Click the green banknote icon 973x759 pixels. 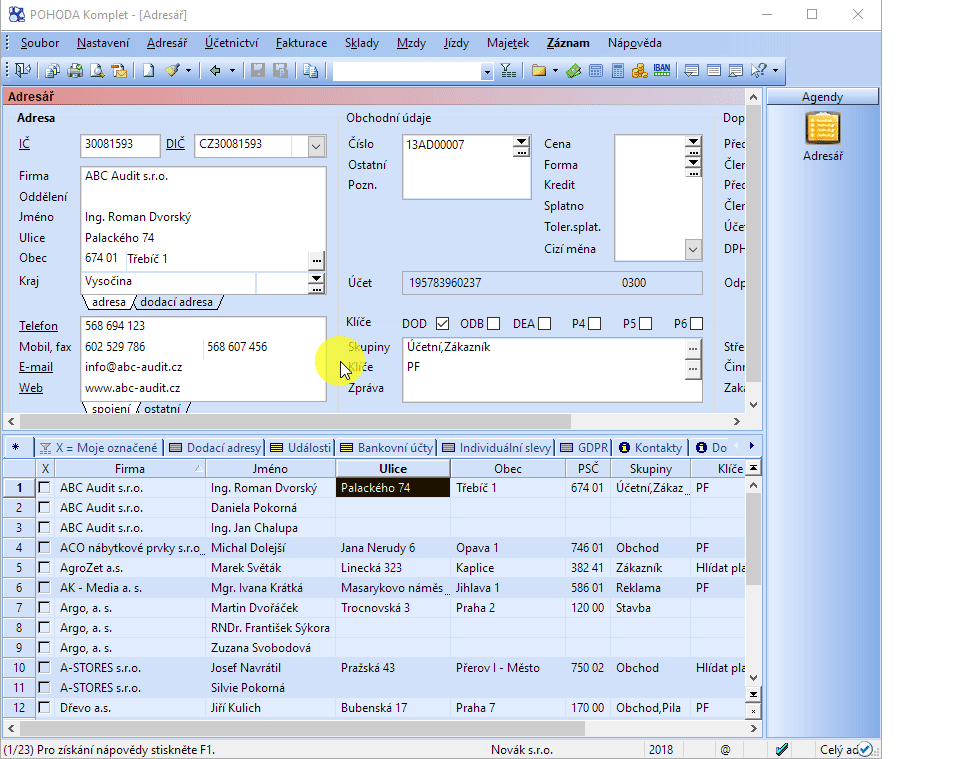pyautogui.click(x=574, y=71)
